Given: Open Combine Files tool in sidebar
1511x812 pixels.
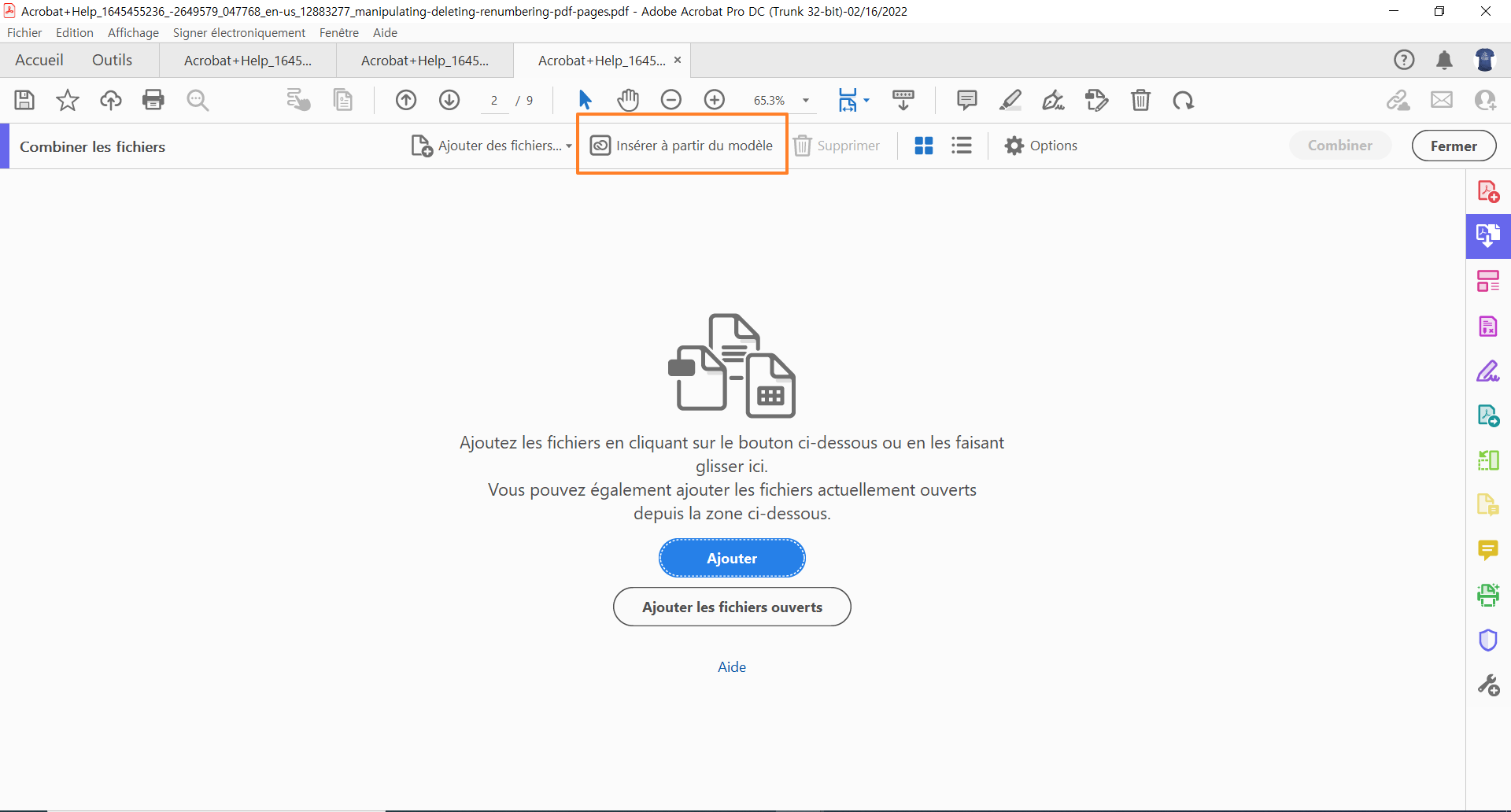Looking at the screenshot, I should 1488,236.
